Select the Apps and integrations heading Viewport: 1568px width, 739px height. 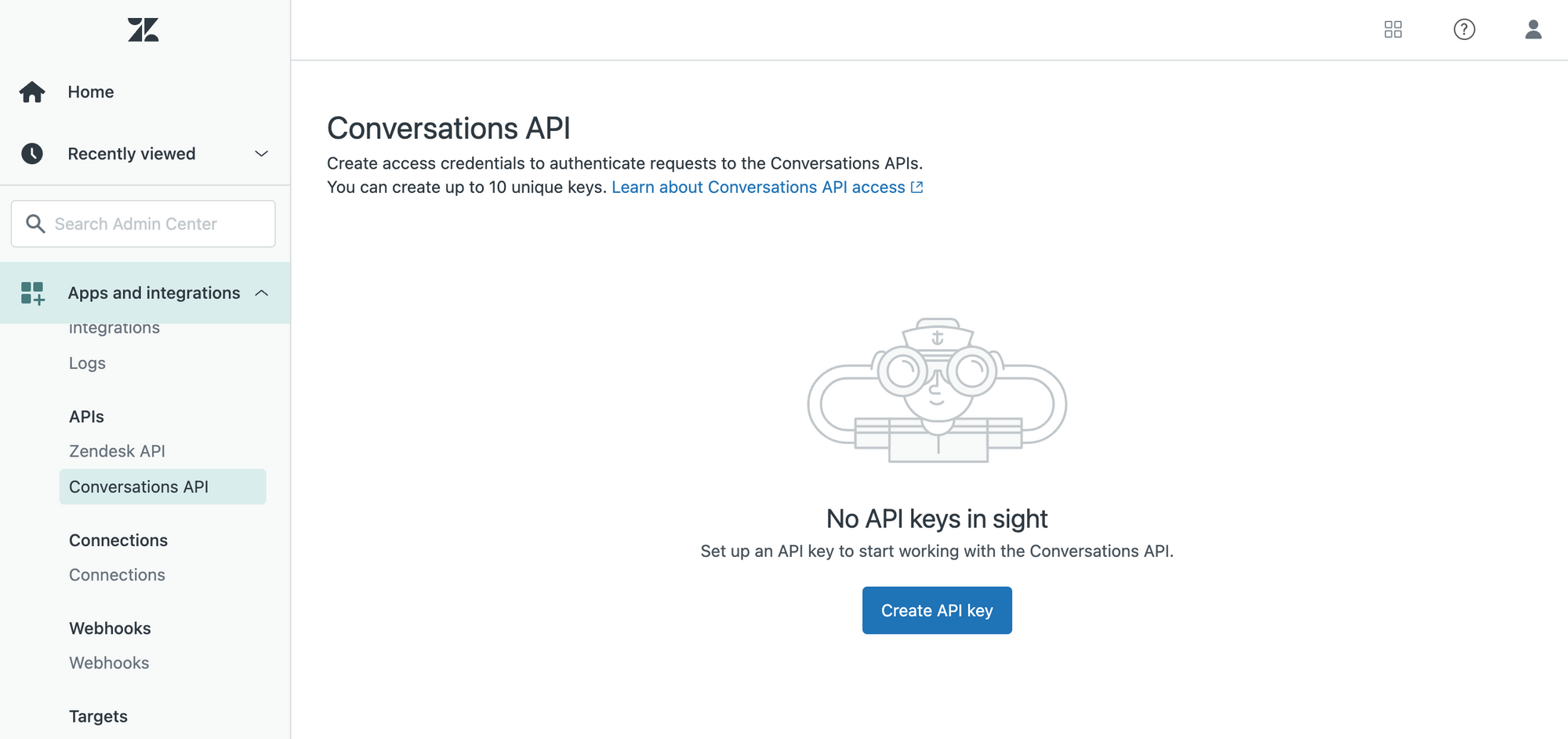click(x=154, y=293)
